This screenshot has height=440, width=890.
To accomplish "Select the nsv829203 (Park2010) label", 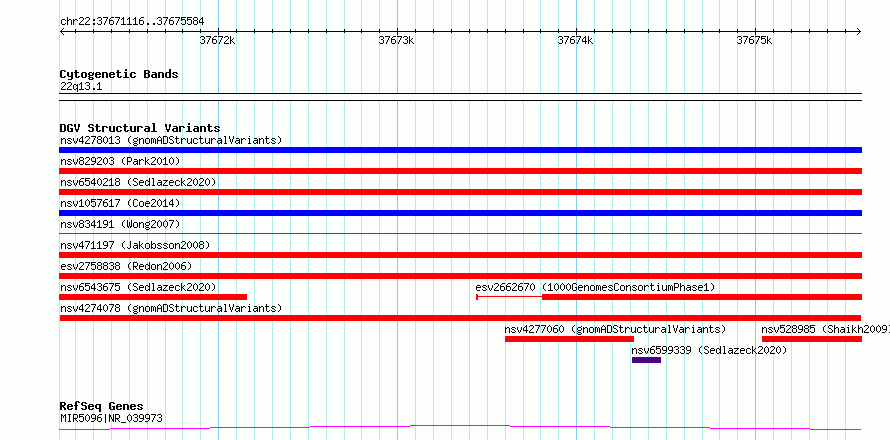I will click(120, 161).
